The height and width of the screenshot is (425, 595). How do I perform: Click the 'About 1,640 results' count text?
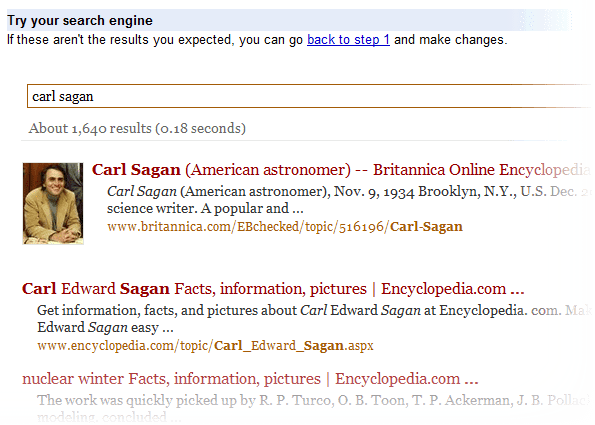pyautogui.click(x=137, y=128)
